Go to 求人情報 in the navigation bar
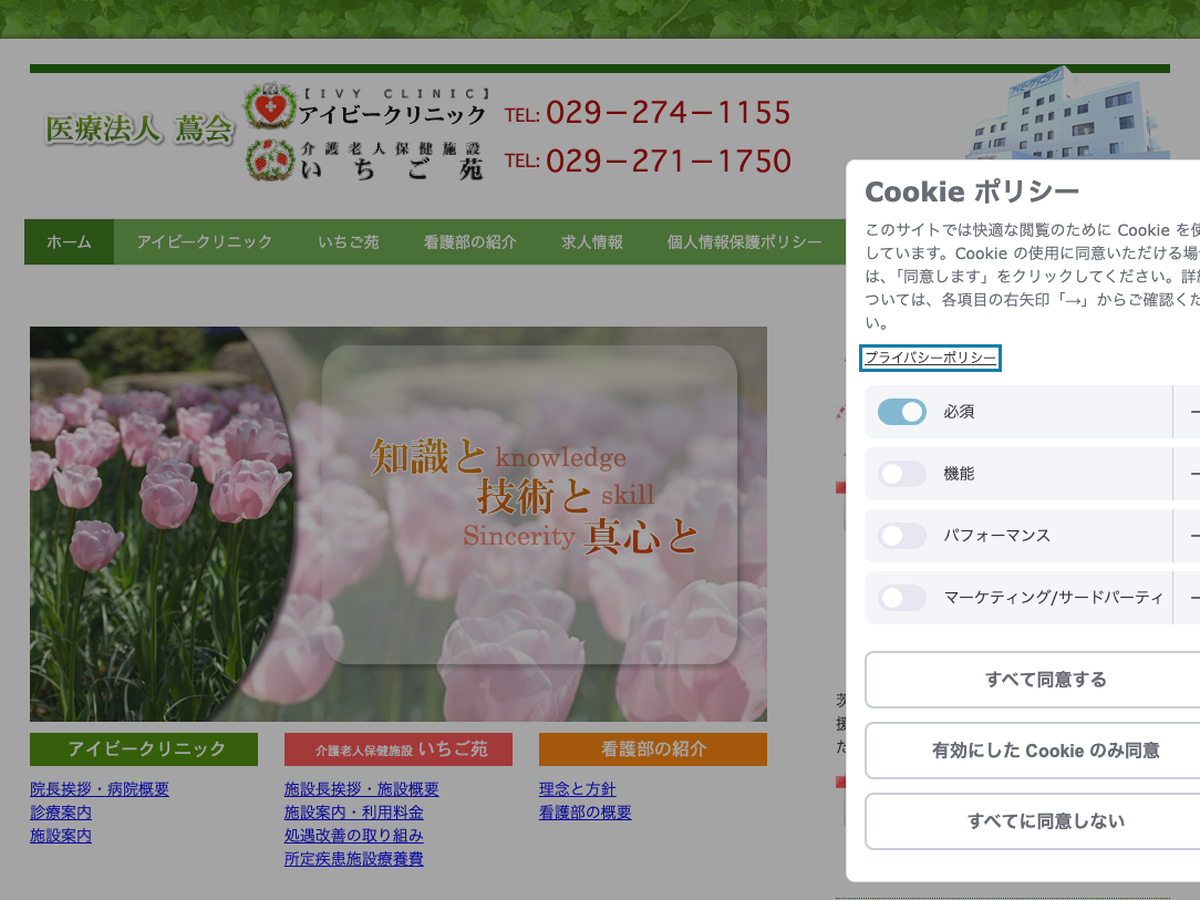Viewport: 1200px width, 900px height. pos(592,242)
